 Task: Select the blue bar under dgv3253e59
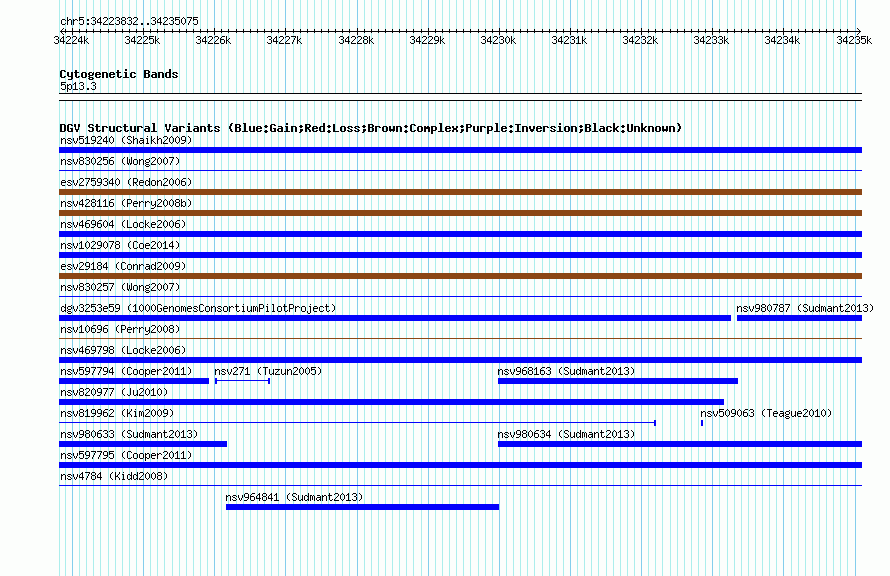[x=395, y=318]
